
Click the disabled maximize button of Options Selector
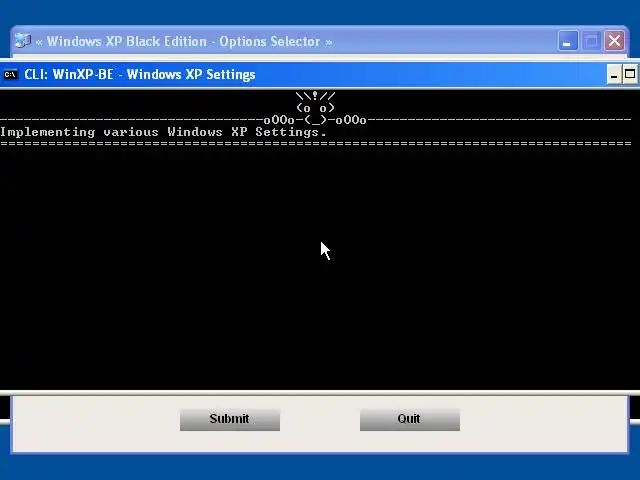591,41
